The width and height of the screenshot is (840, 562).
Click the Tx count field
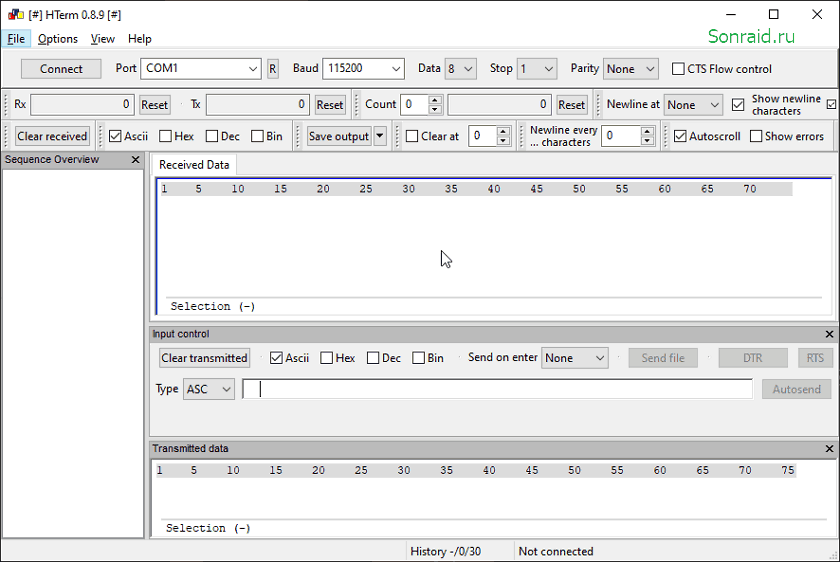tap(258, 104)
